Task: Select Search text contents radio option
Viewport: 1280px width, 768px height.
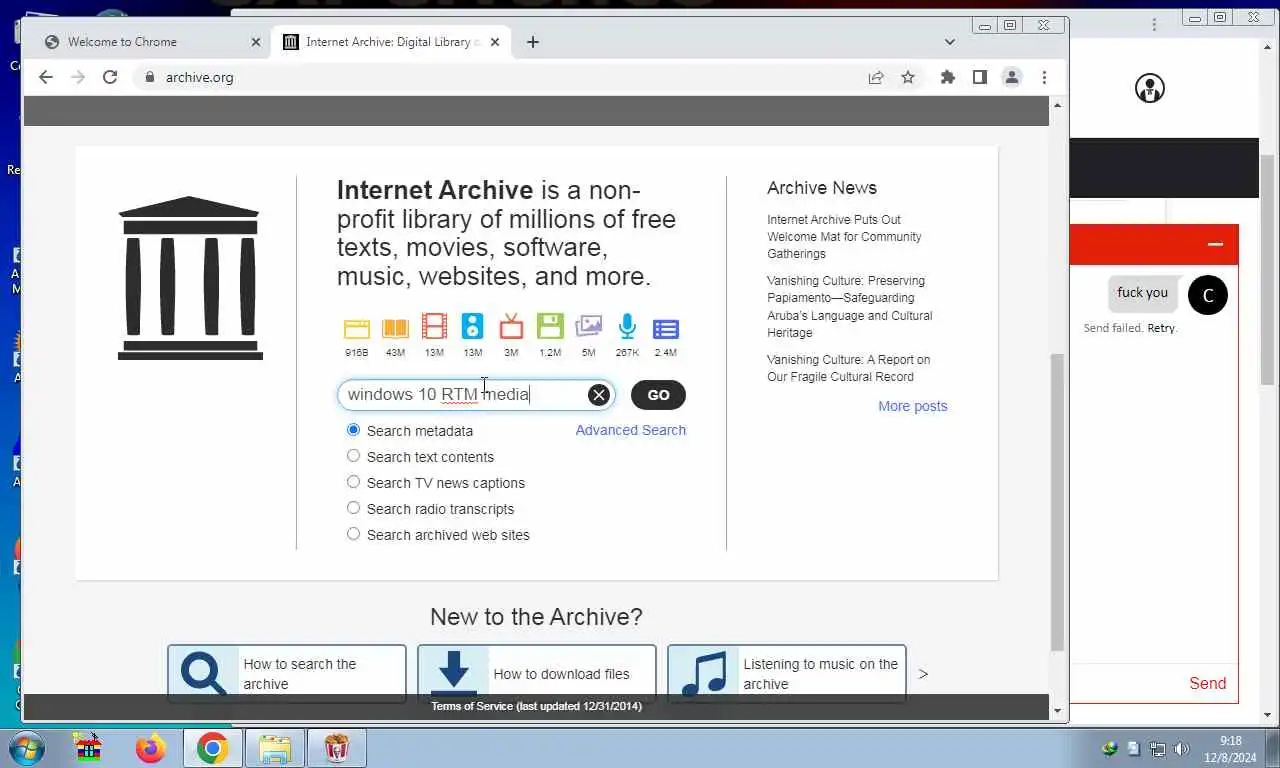Action: pos(353,456)
